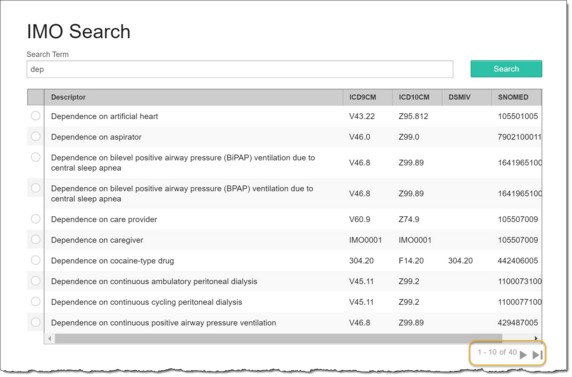
Task: Click ICD10CM code F14.20
Action: click(411, 261)
